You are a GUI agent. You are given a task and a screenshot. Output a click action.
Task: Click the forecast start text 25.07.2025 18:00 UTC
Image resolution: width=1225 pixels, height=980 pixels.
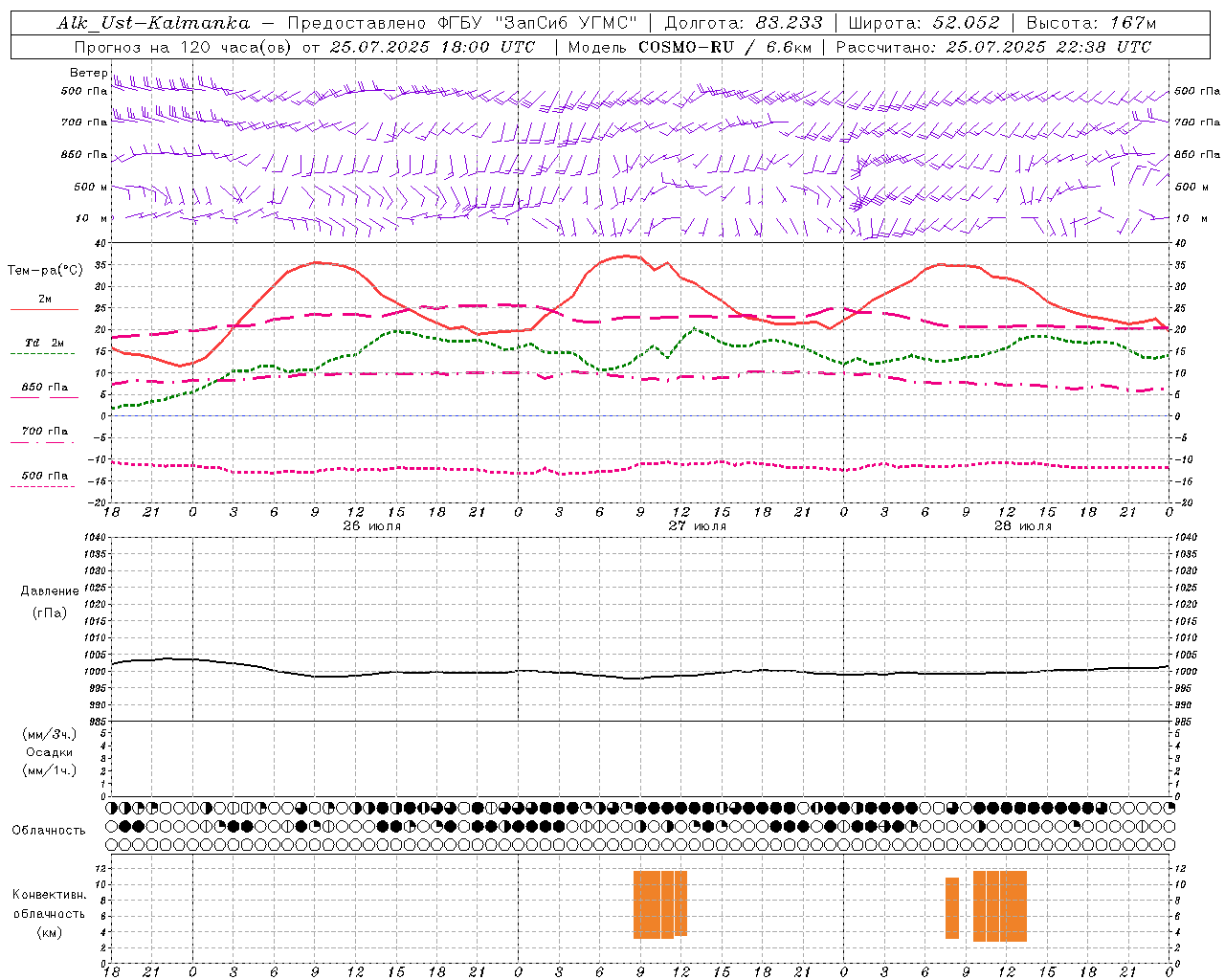432,47
